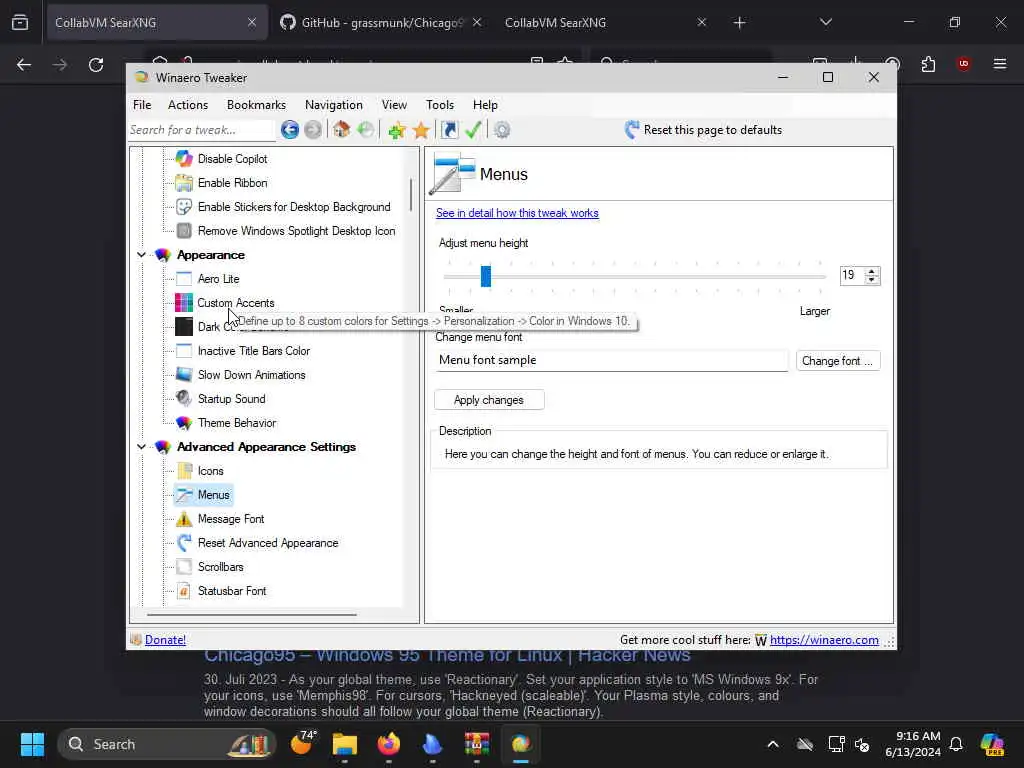Click the blue shortcut-arrow export icon
The height and width of the screenshot is (768, 1024).
[449, 130]
